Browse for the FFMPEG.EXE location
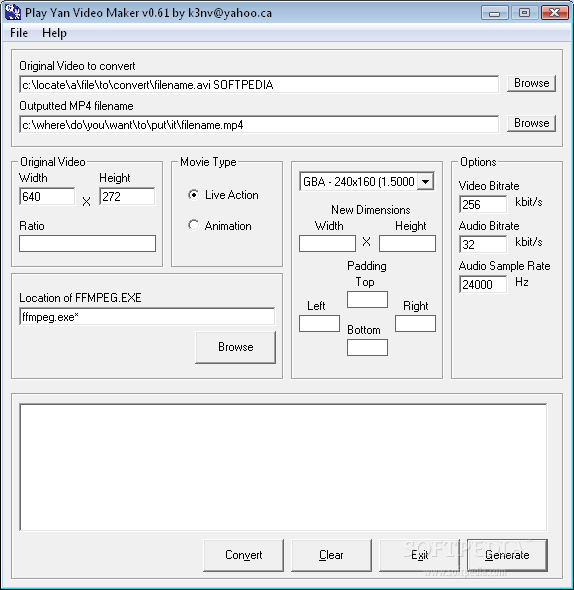574x590 pixels. coord(236,347)
